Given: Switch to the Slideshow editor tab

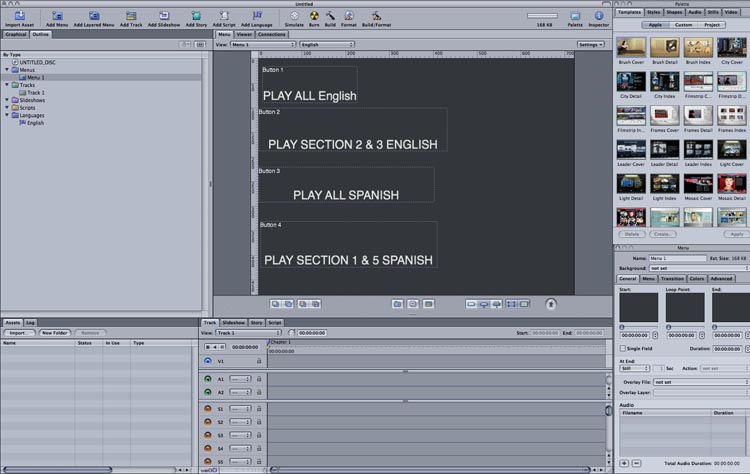Looking at the screenshot, I should (233, 323).
